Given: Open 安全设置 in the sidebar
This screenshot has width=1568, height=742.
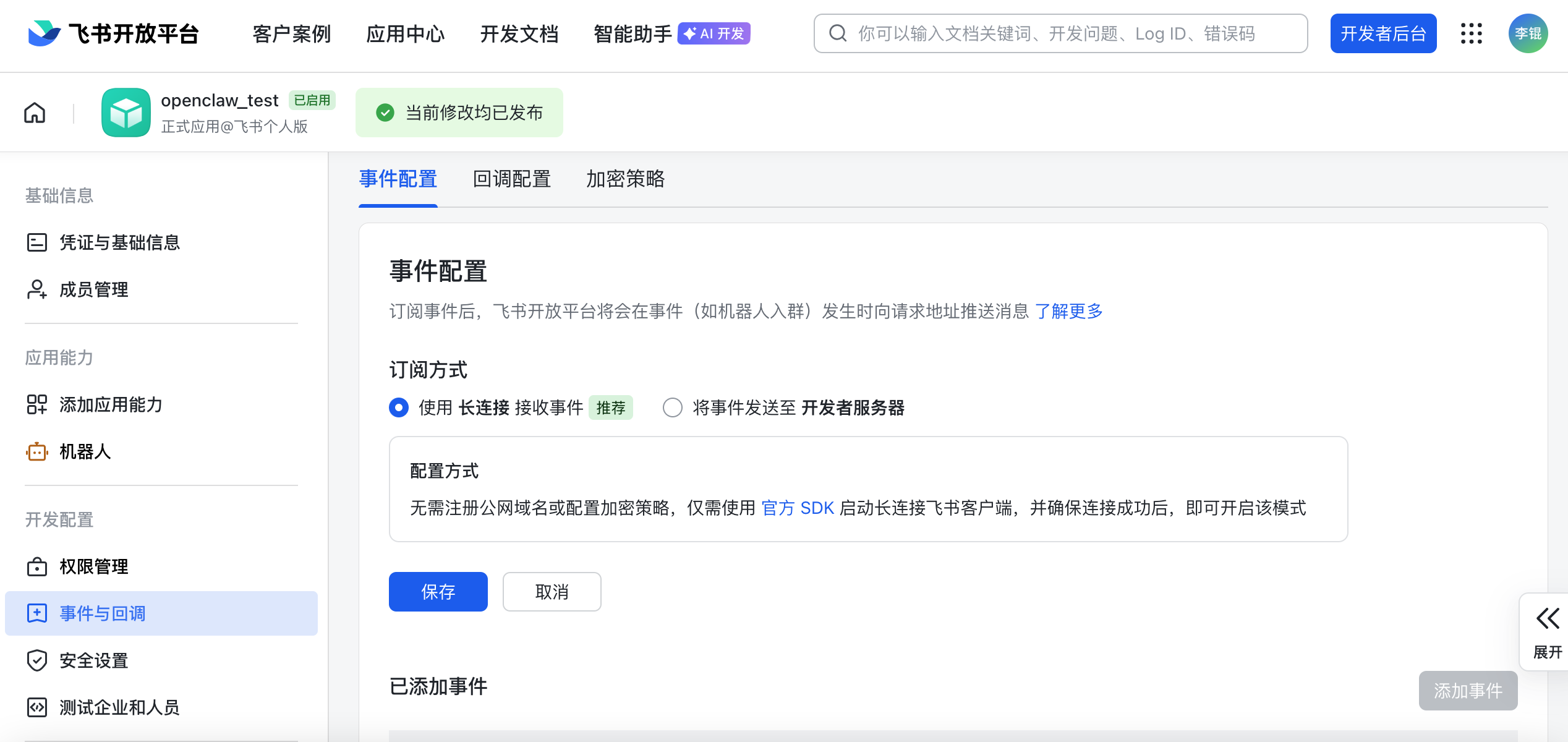Looking at the screenshot, I should pos(93,660).
